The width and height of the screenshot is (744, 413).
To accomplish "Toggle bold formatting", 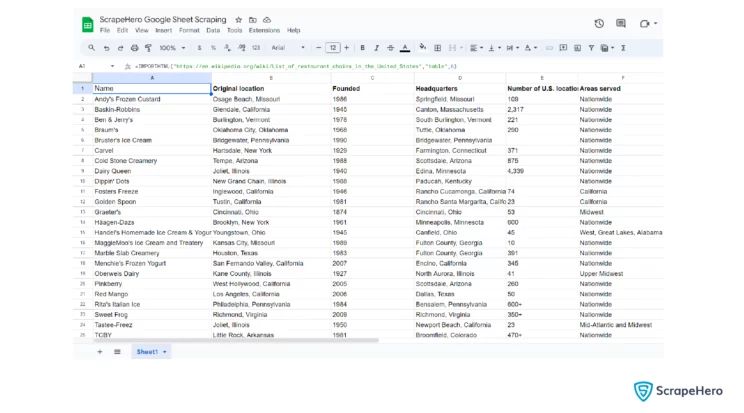I will pos(363,48).
